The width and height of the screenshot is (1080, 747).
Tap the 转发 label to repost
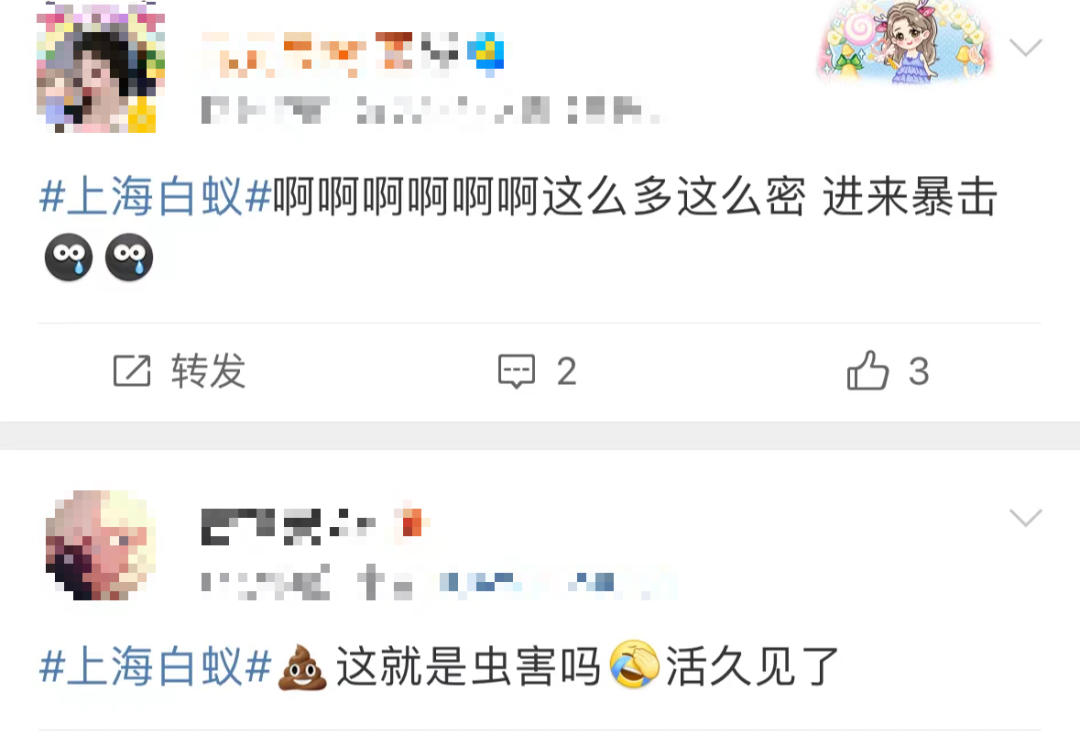tap(208, 371)
